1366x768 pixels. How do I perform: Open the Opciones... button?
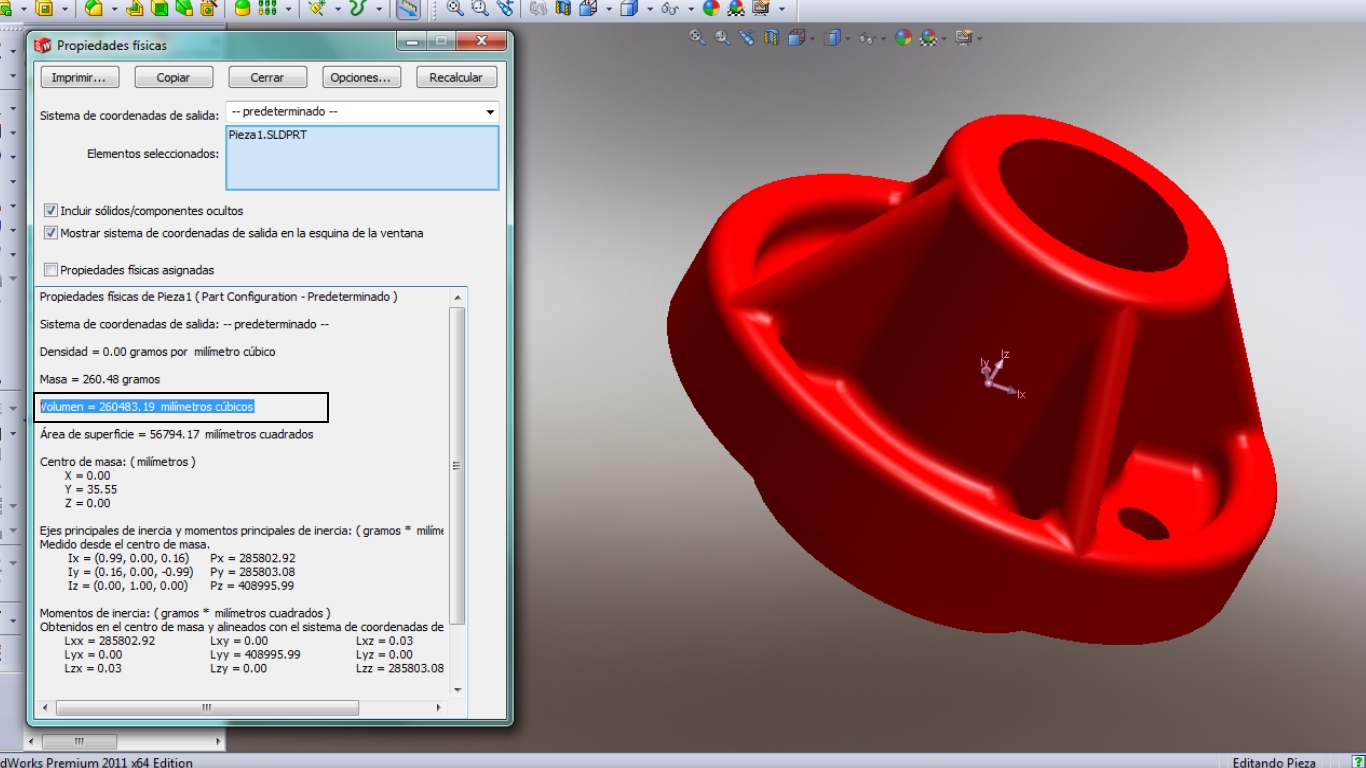coord(361,77)
